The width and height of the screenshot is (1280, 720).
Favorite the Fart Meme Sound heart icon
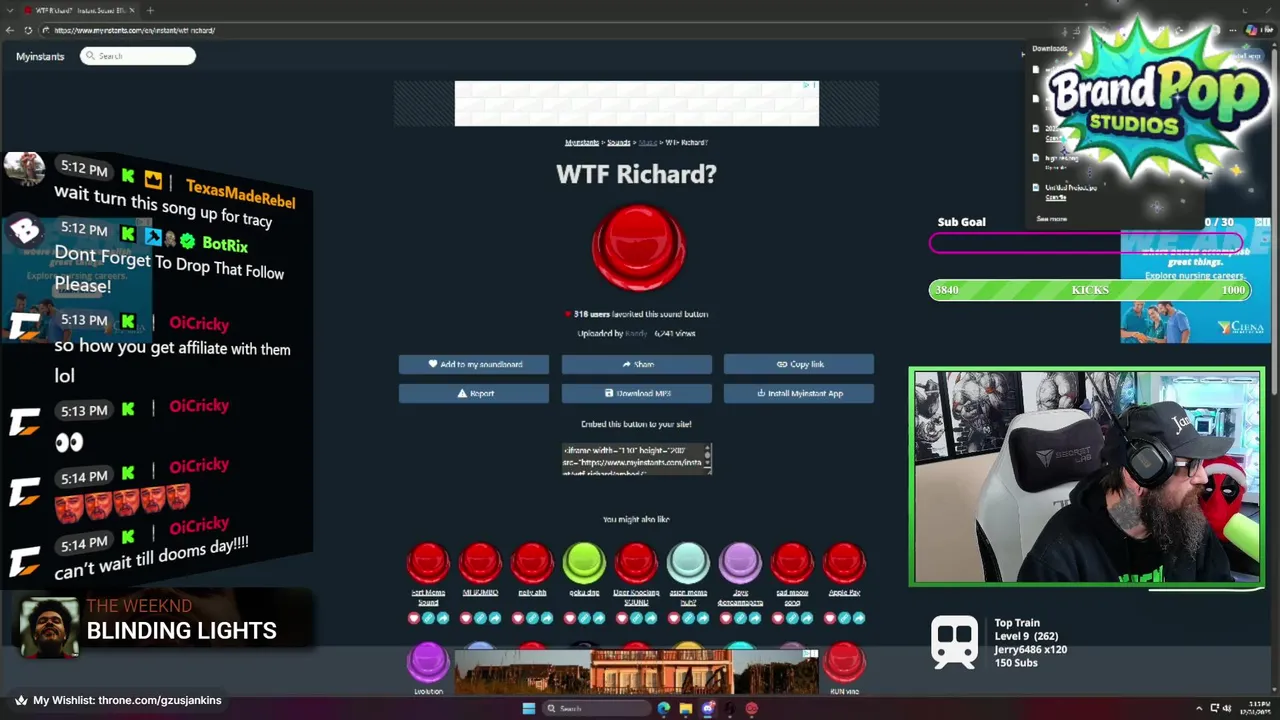pos(414,618)
